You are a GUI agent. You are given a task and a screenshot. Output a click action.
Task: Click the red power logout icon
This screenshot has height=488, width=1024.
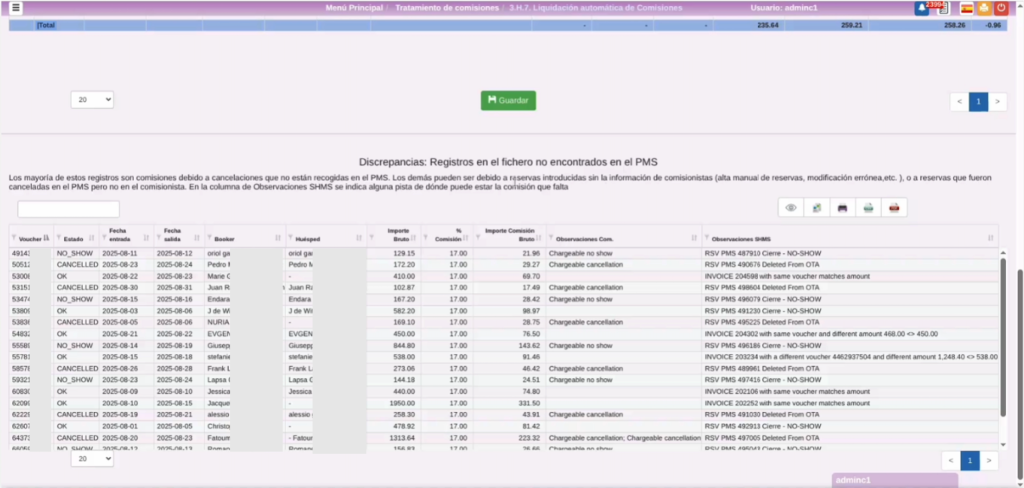pyautogui.click(x=1001, y=8)
